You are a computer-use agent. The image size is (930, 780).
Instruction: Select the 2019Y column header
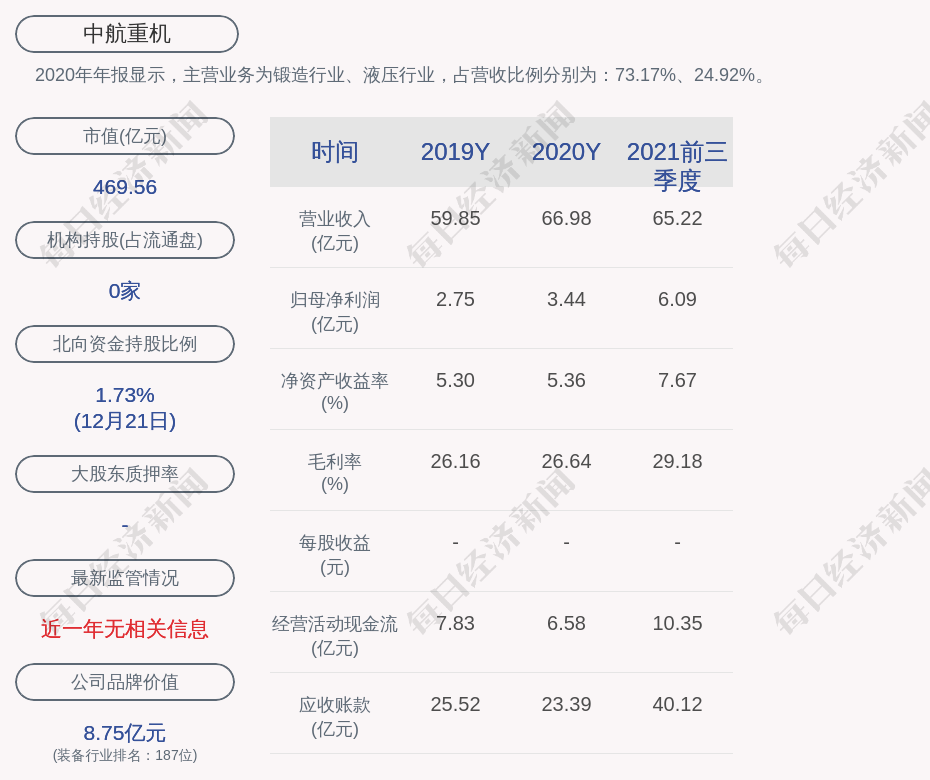(455, 152)
